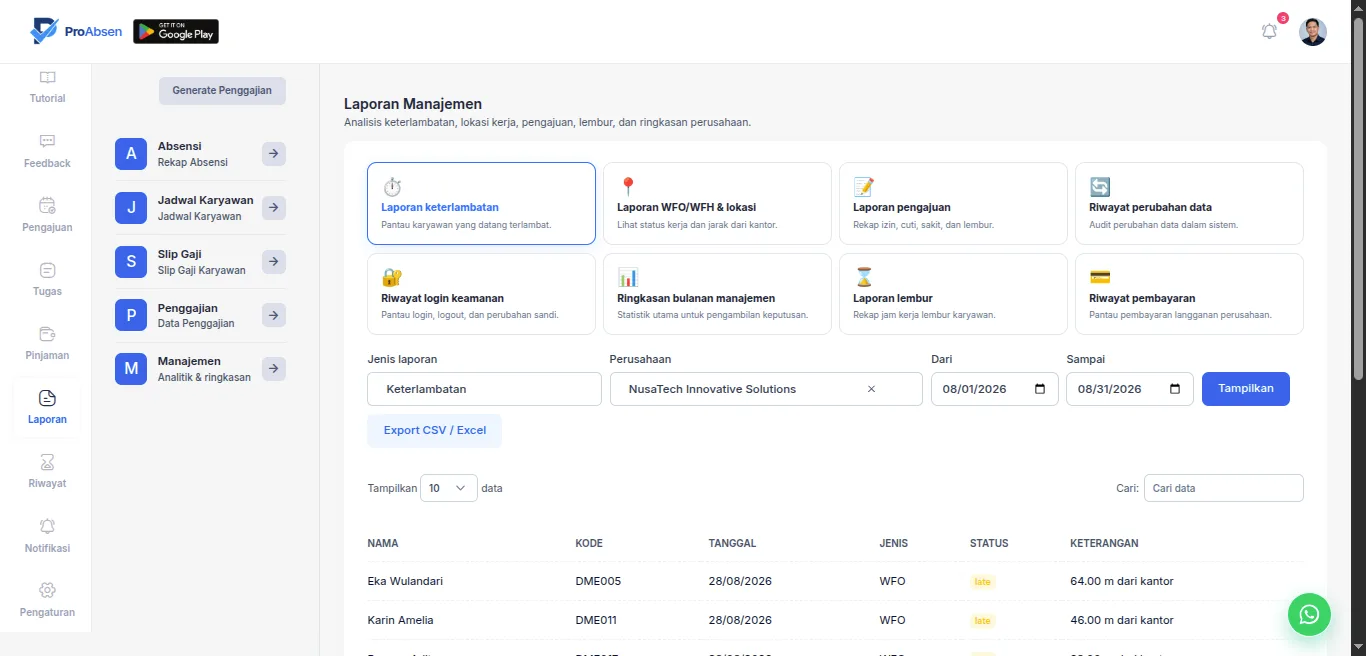The width and height of the screenshot is (1366, 656).
Task: Open Tugas in the sidebar
Action: [47, 279]
